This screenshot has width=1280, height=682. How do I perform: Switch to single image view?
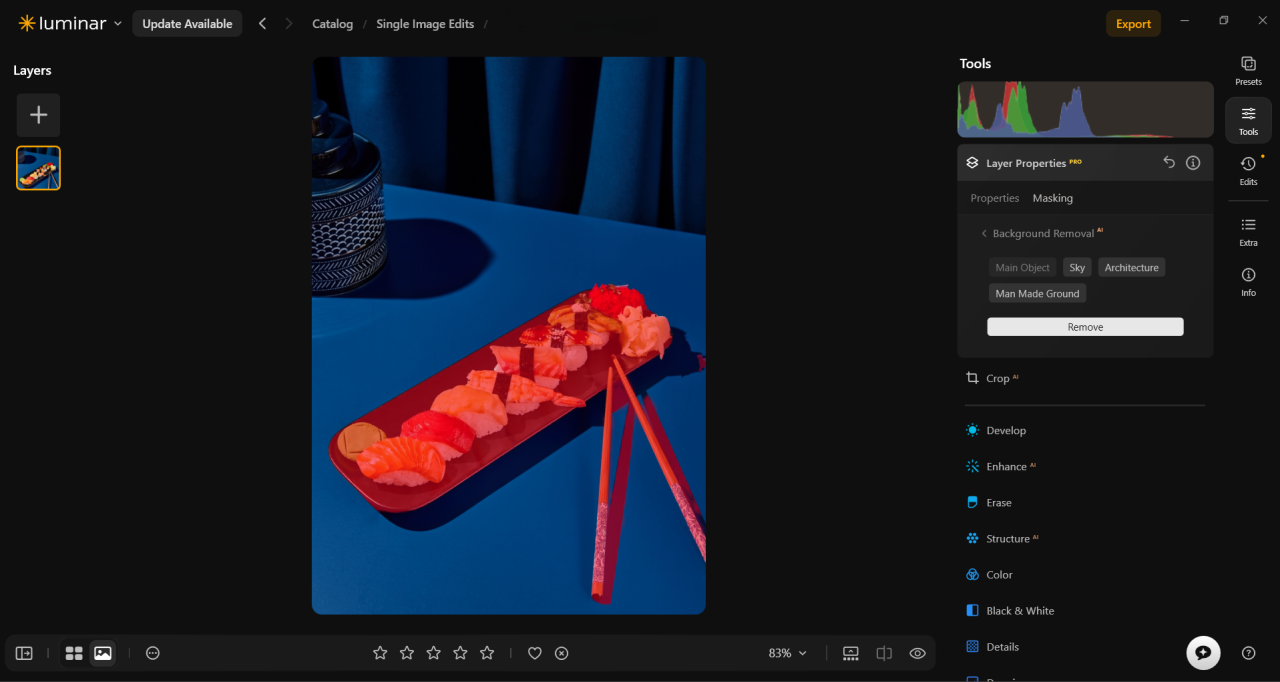point(103,653)
